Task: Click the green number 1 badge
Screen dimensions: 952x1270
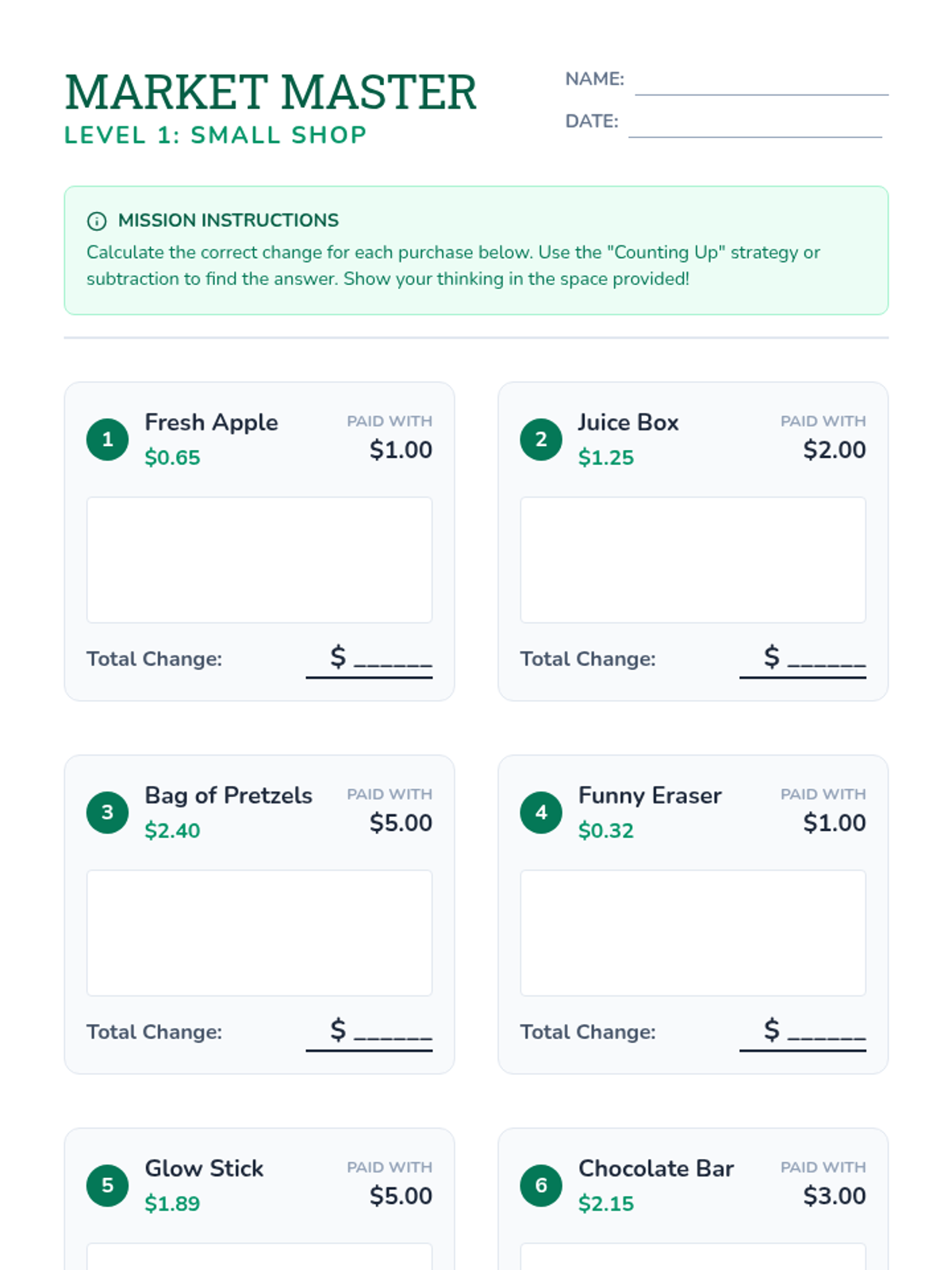Action: (107, 439)
